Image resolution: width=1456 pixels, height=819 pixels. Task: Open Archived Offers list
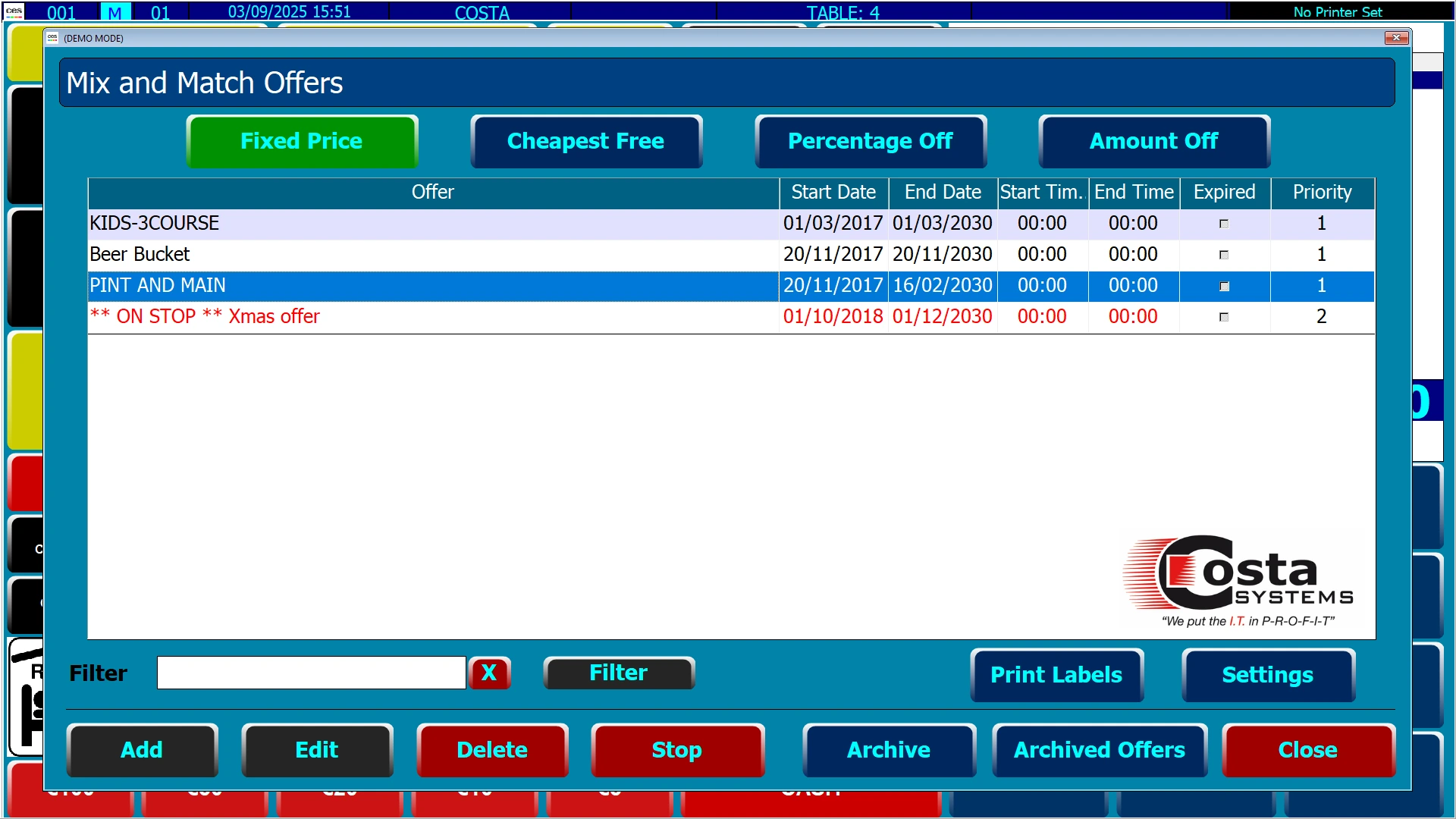click(1099, 750)
